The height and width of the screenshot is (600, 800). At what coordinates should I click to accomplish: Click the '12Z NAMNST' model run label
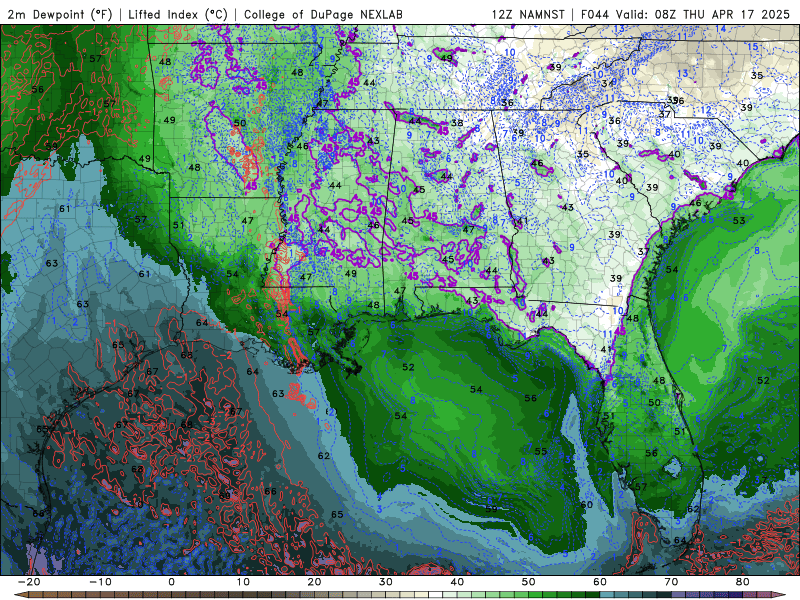(x=528, y=14)
